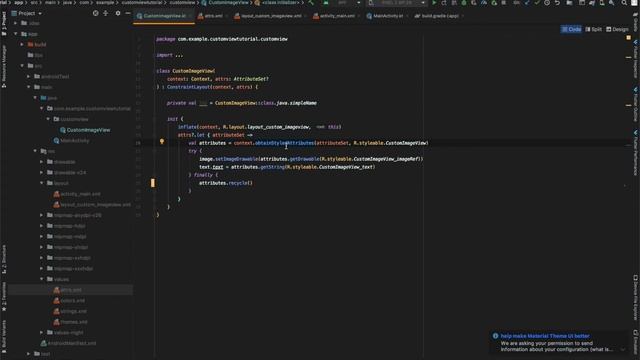Expand the notification with its chevron
This screenshot has width=640, height=360.
[x=623, y=349]
